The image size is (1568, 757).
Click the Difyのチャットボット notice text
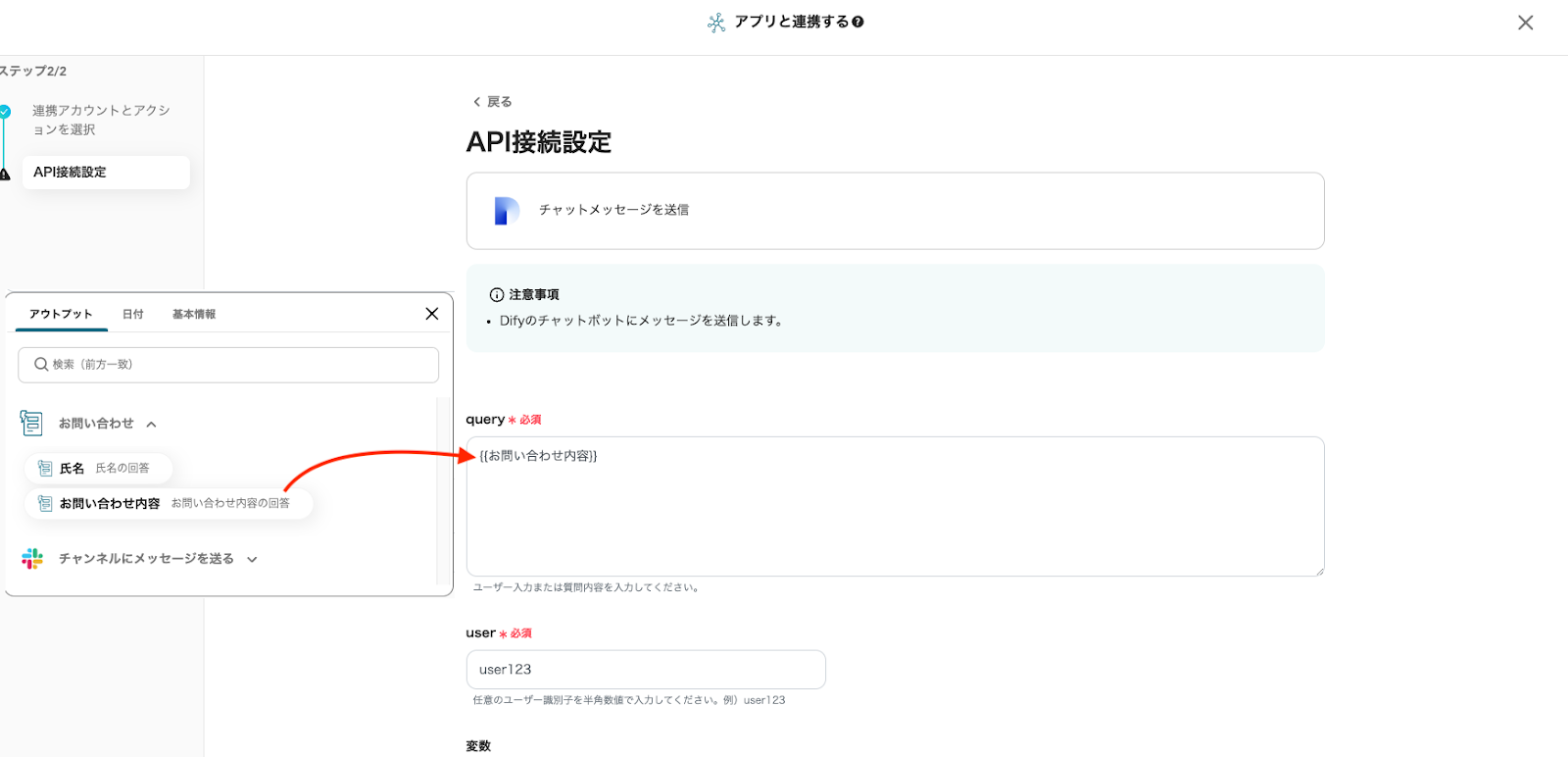[641, 321]
